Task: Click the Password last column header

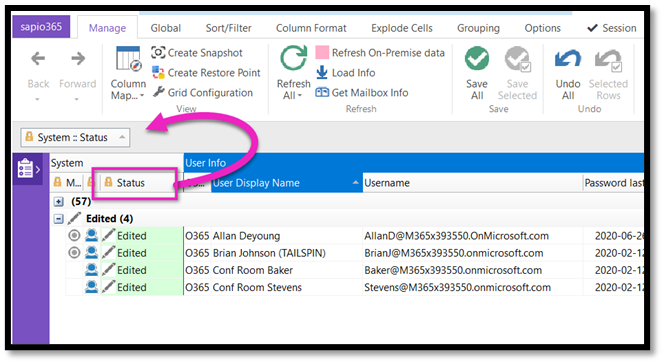Action: pos(613,183)
